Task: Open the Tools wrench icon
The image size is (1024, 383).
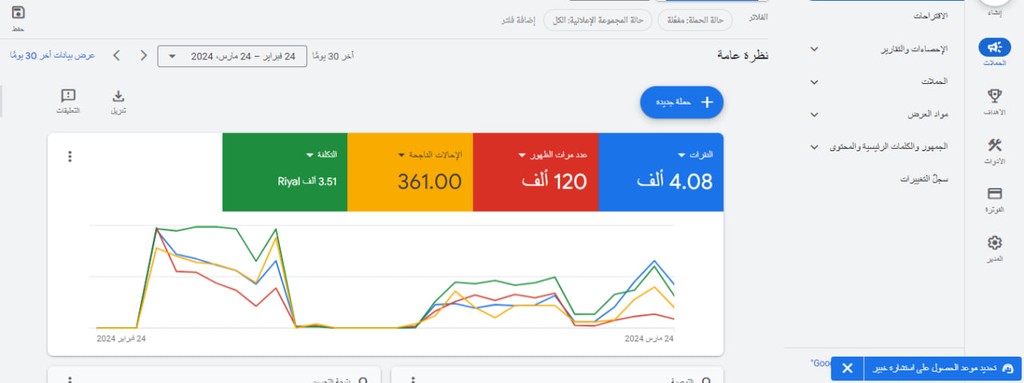Action: tap(994, 145)
